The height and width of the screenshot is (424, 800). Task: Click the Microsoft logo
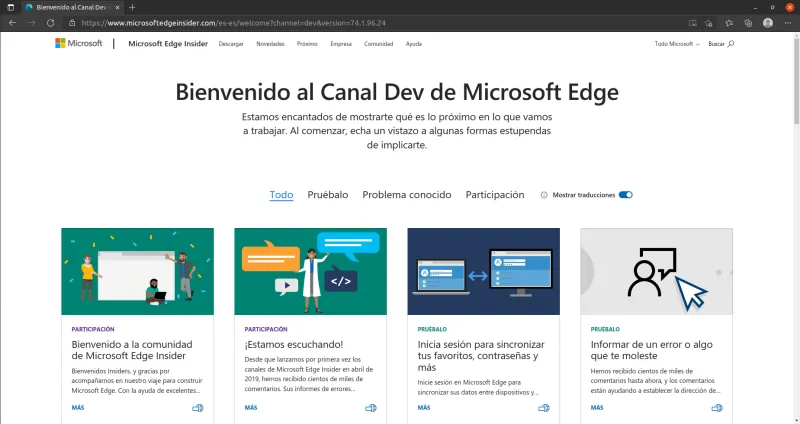[79, 43]
